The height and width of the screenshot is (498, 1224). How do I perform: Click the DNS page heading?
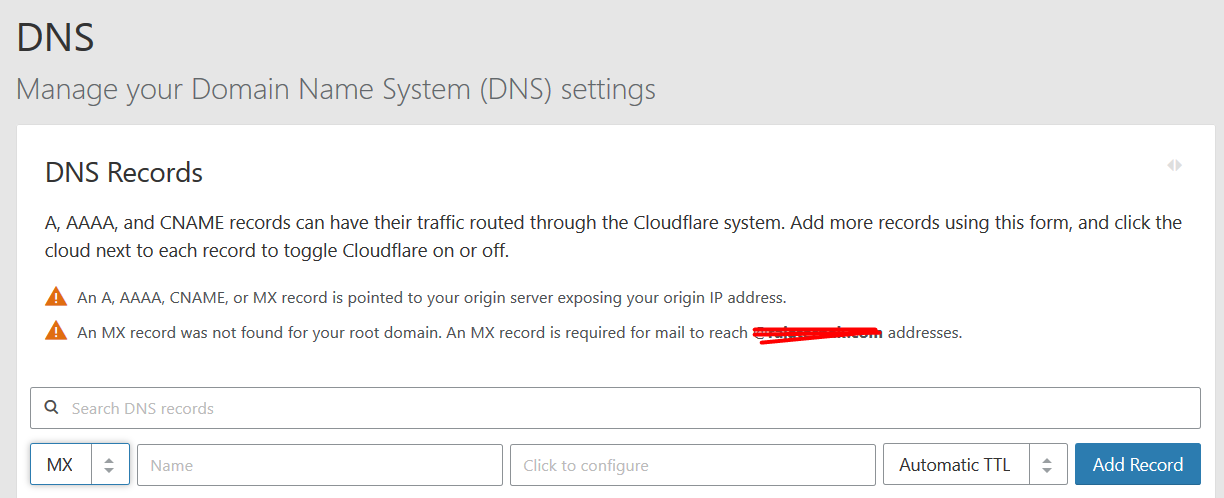click(55, 38)
